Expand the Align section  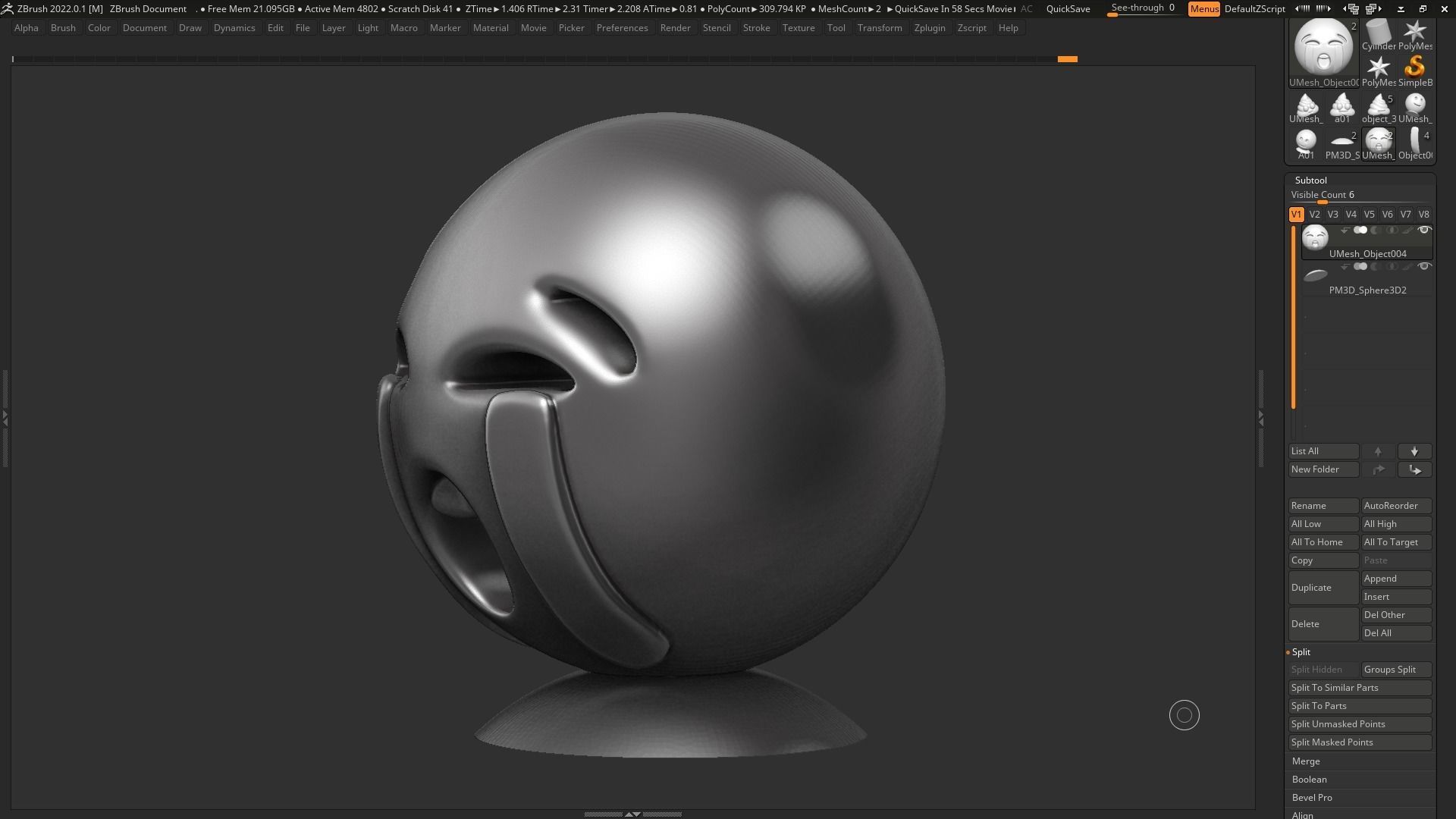pos(1302,815)
